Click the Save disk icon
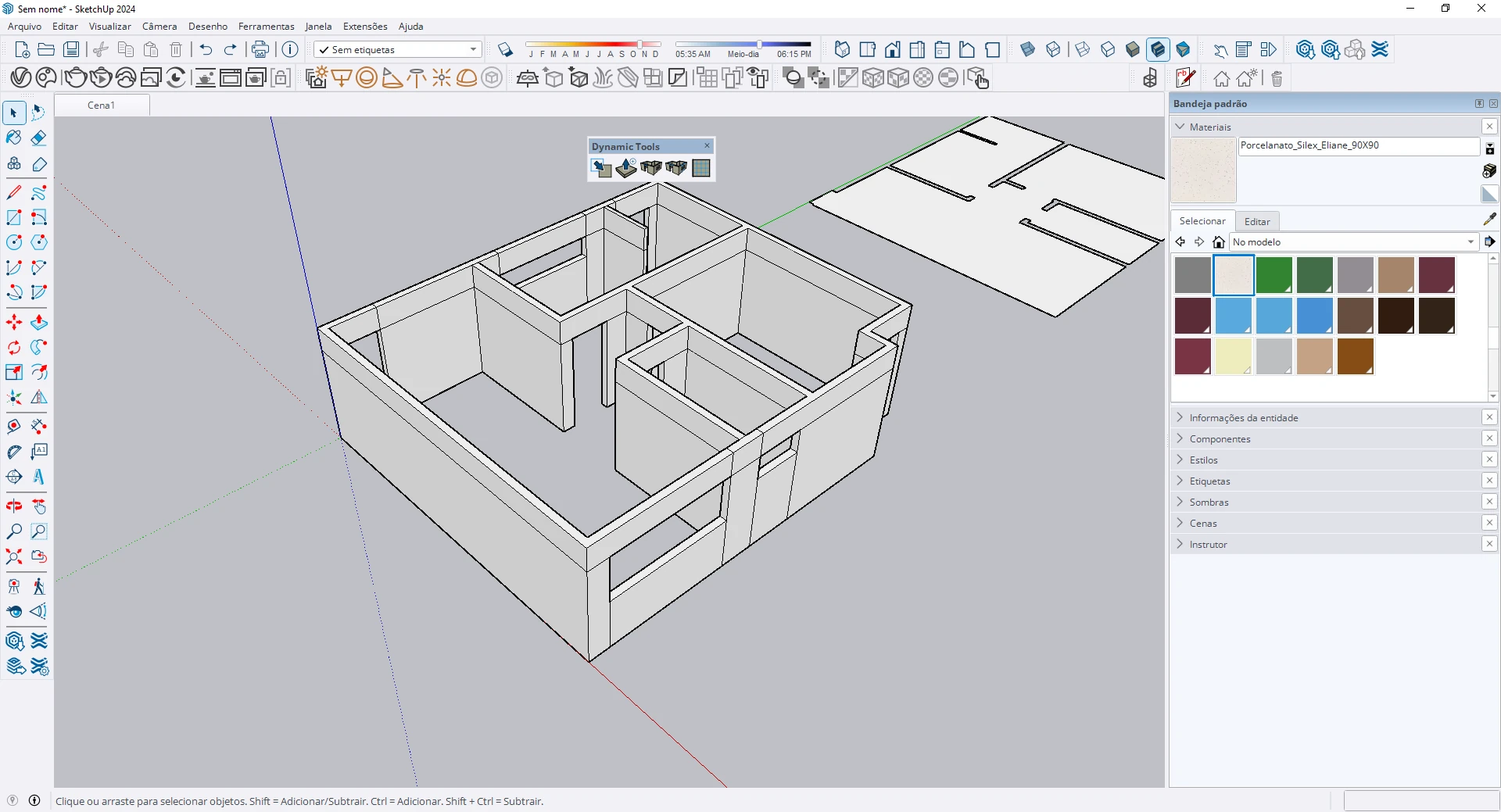1501x812 pixels. 71,49
